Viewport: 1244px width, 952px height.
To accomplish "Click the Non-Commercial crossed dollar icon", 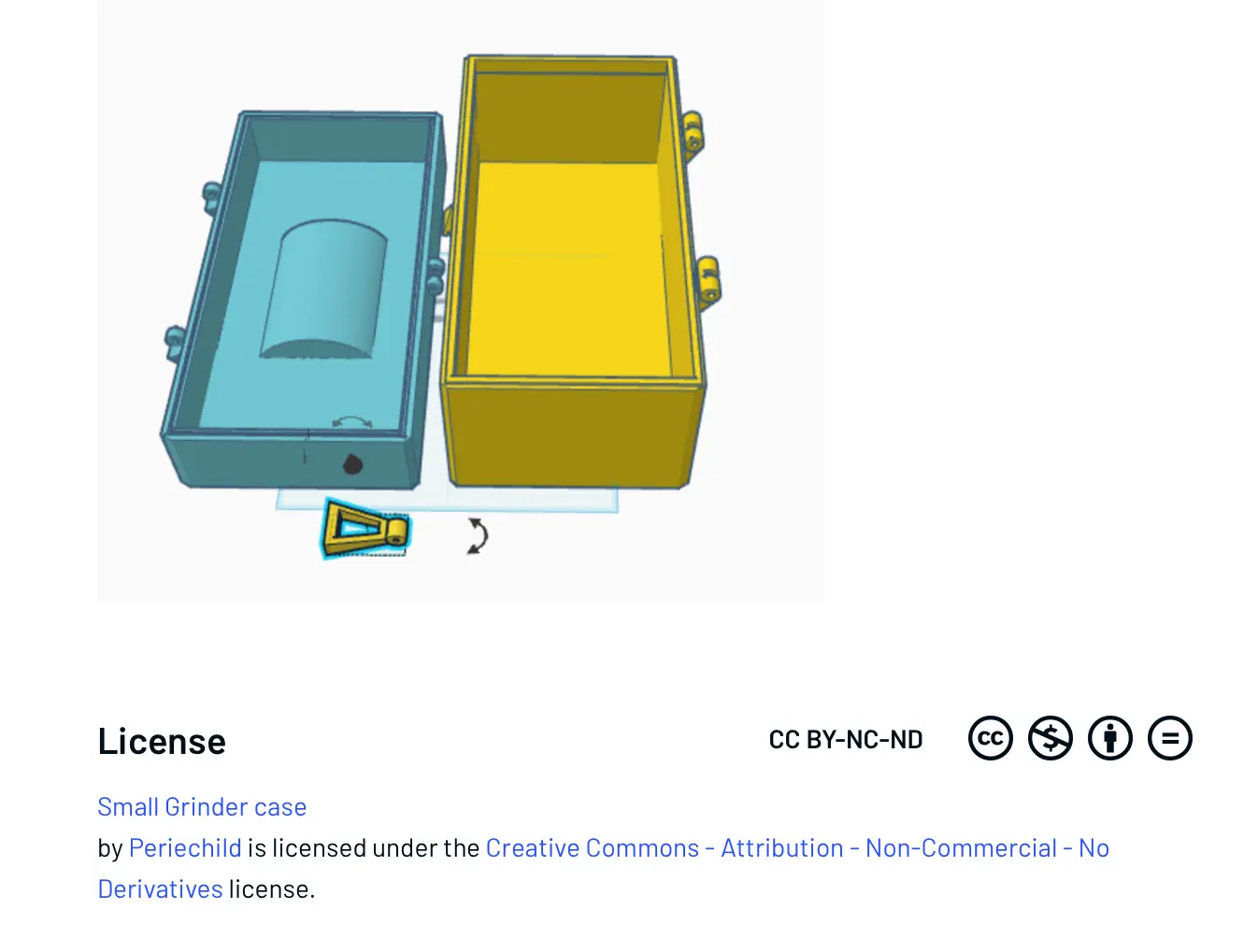I will point(1051,738).
